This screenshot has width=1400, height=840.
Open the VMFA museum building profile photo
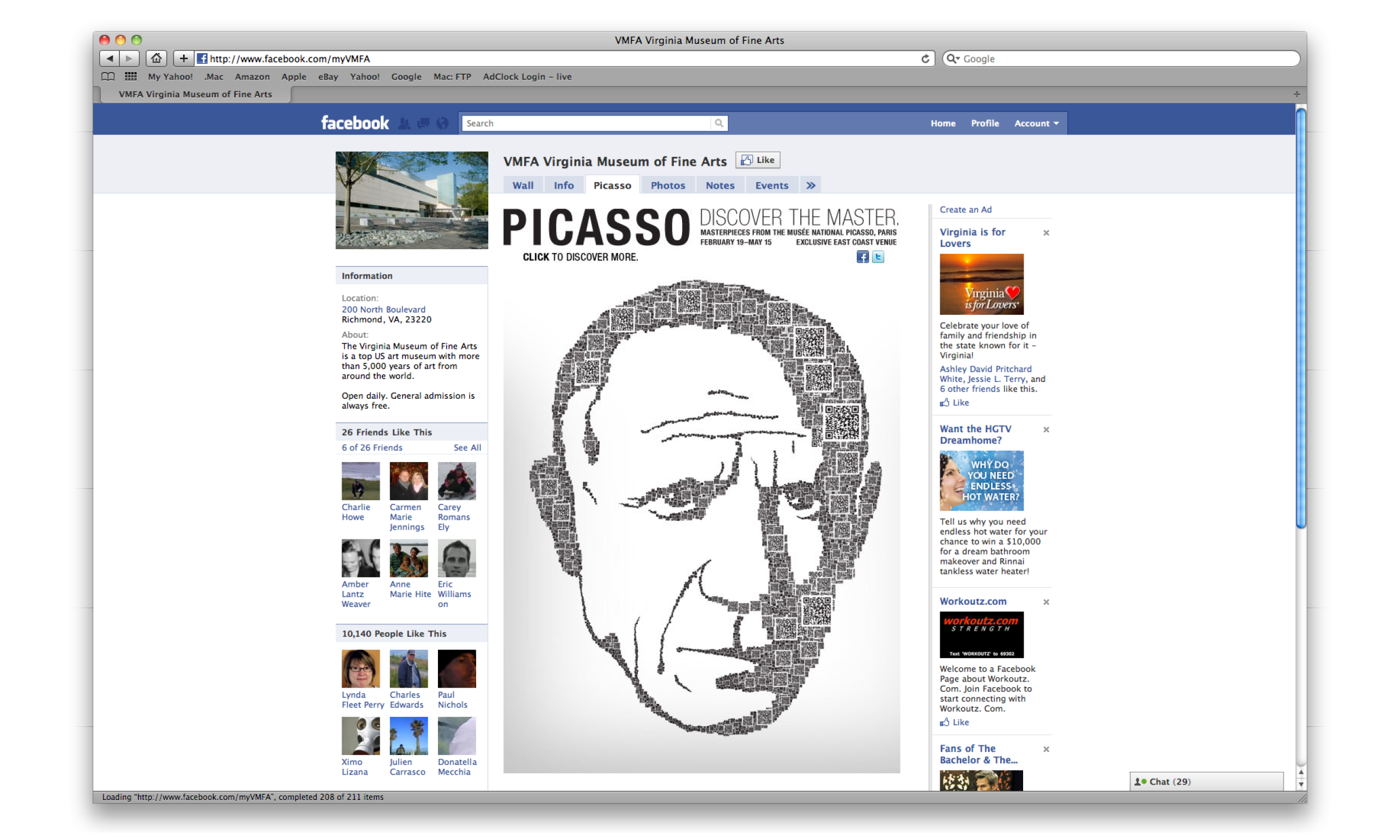pos(412,200)
